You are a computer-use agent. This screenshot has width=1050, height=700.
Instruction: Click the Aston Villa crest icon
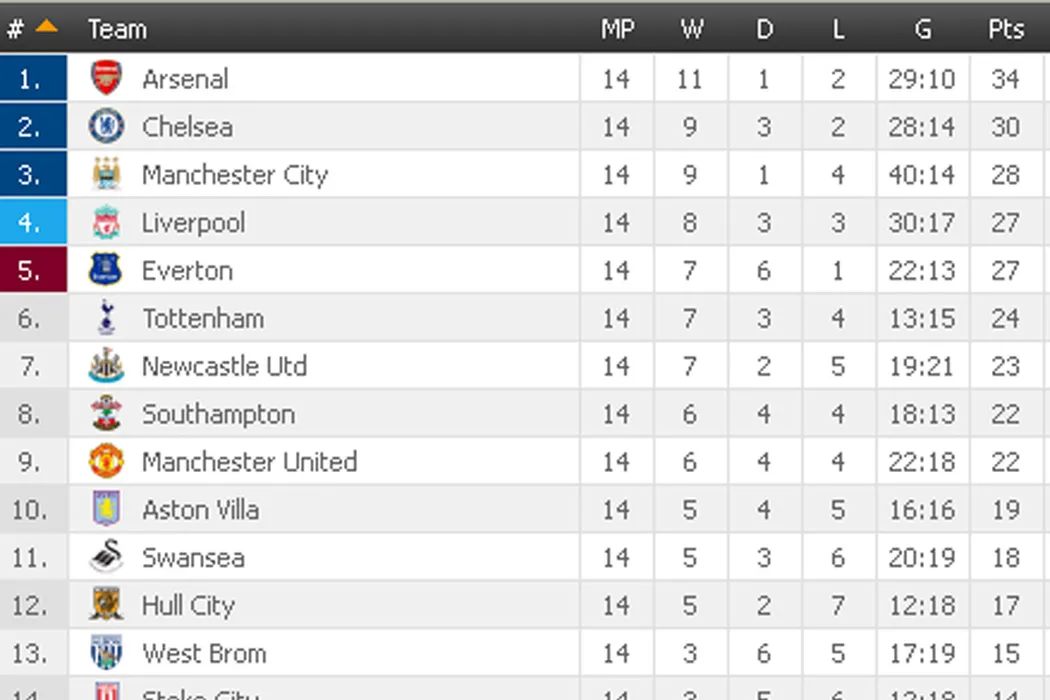tap(106, 510)
